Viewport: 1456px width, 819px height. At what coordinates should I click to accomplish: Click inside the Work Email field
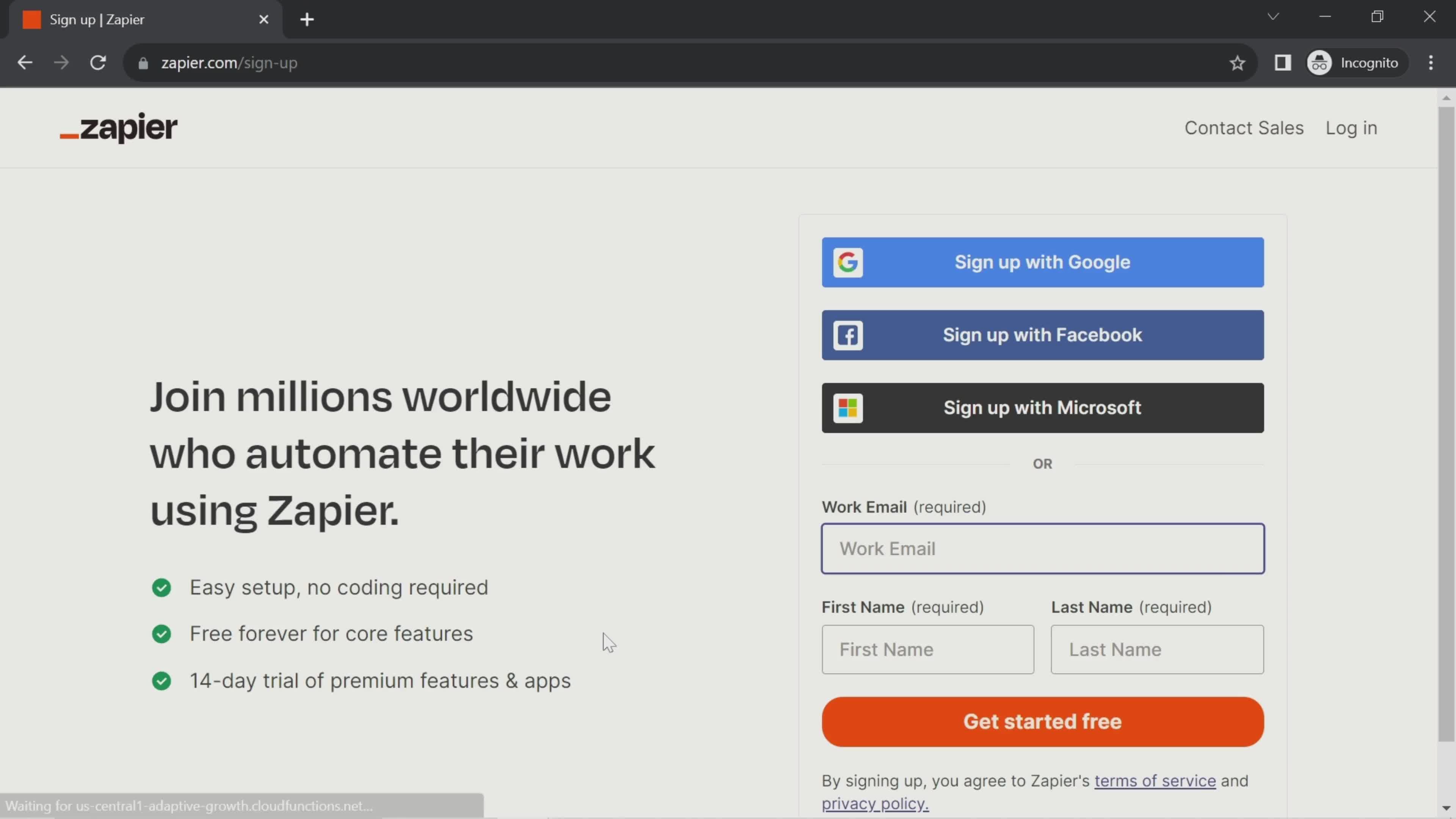tap(1042, 548)
